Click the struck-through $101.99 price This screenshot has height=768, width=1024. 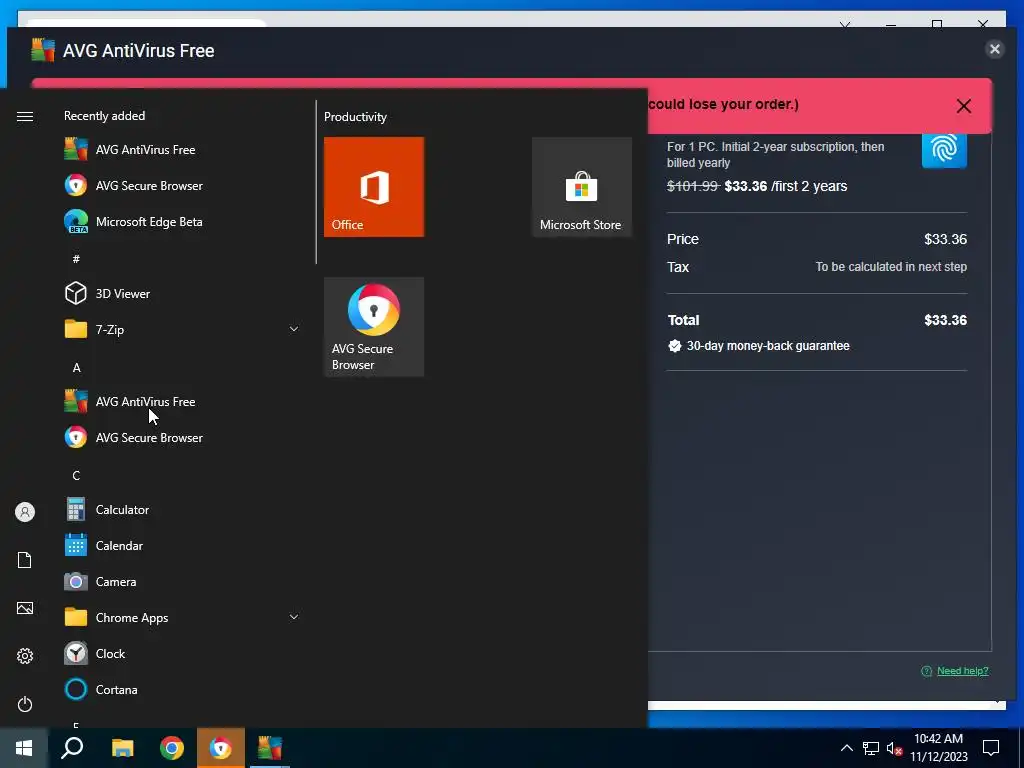tap(692, 186)
